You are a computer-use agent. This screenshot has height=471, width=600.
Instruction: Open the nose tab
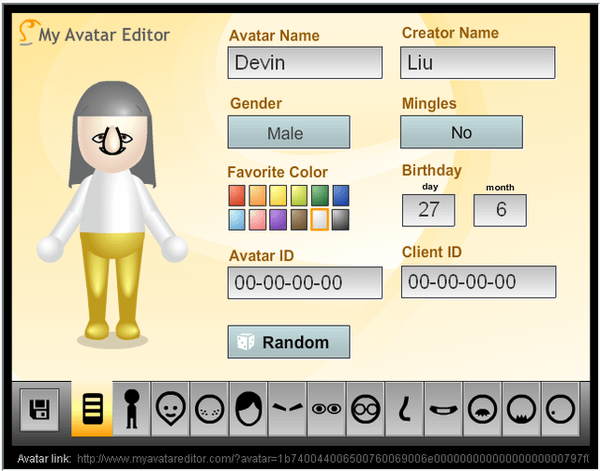[x=405, y=409]
